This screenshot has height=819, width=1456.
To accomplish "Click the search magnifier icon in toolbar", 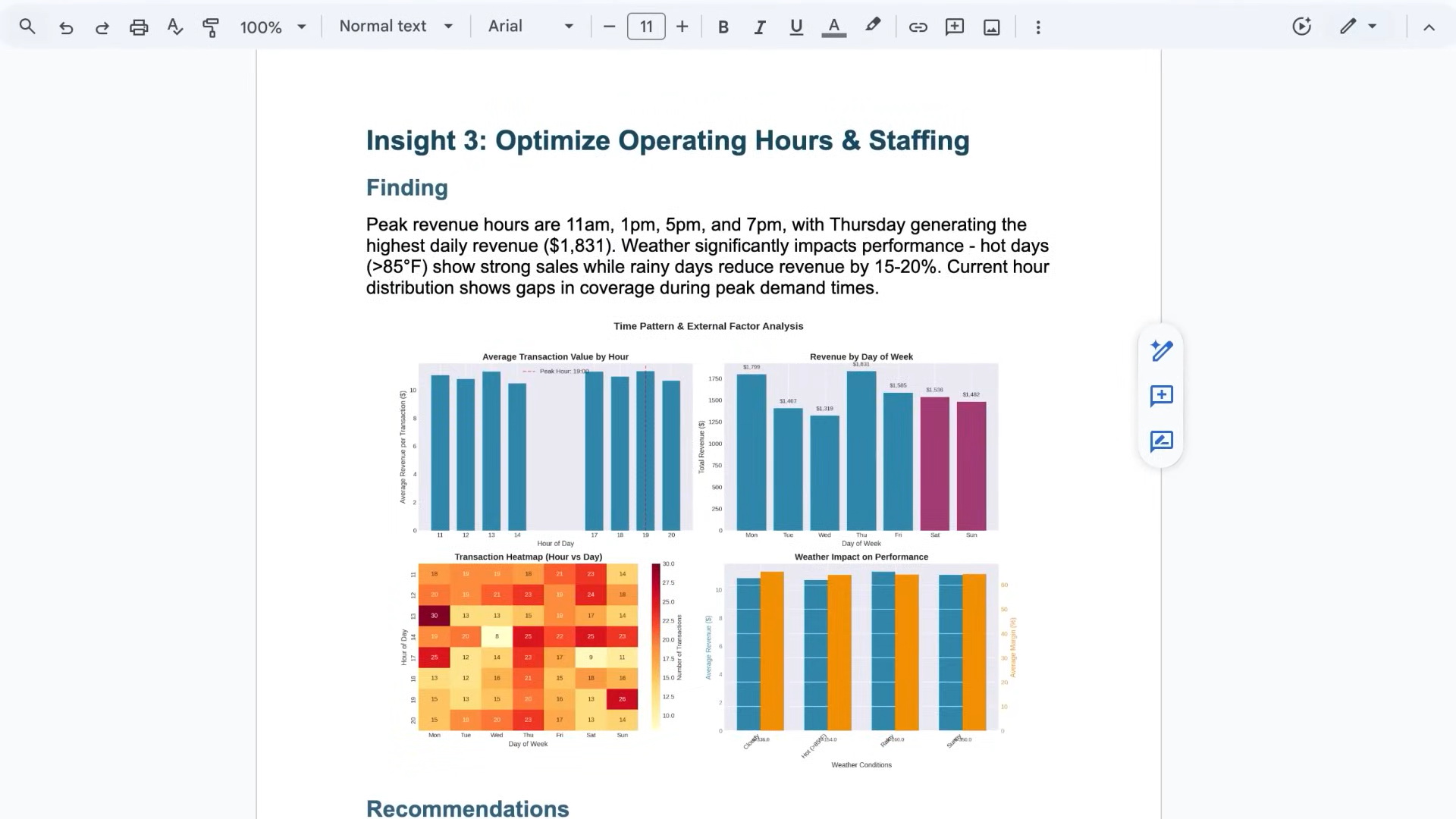I will [x=27, y=27].
